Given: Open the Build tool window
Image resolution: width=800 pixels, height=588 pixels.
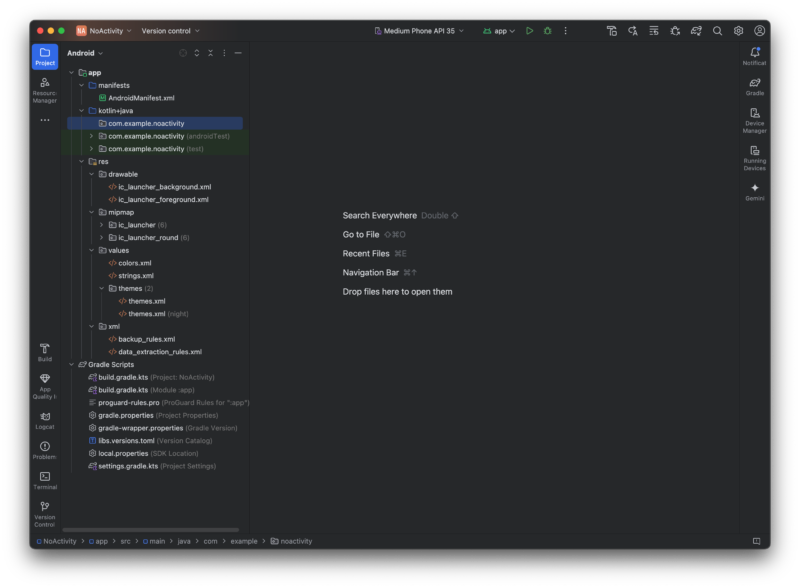Looking at the screenshot, I should click(x=45, y=351).
